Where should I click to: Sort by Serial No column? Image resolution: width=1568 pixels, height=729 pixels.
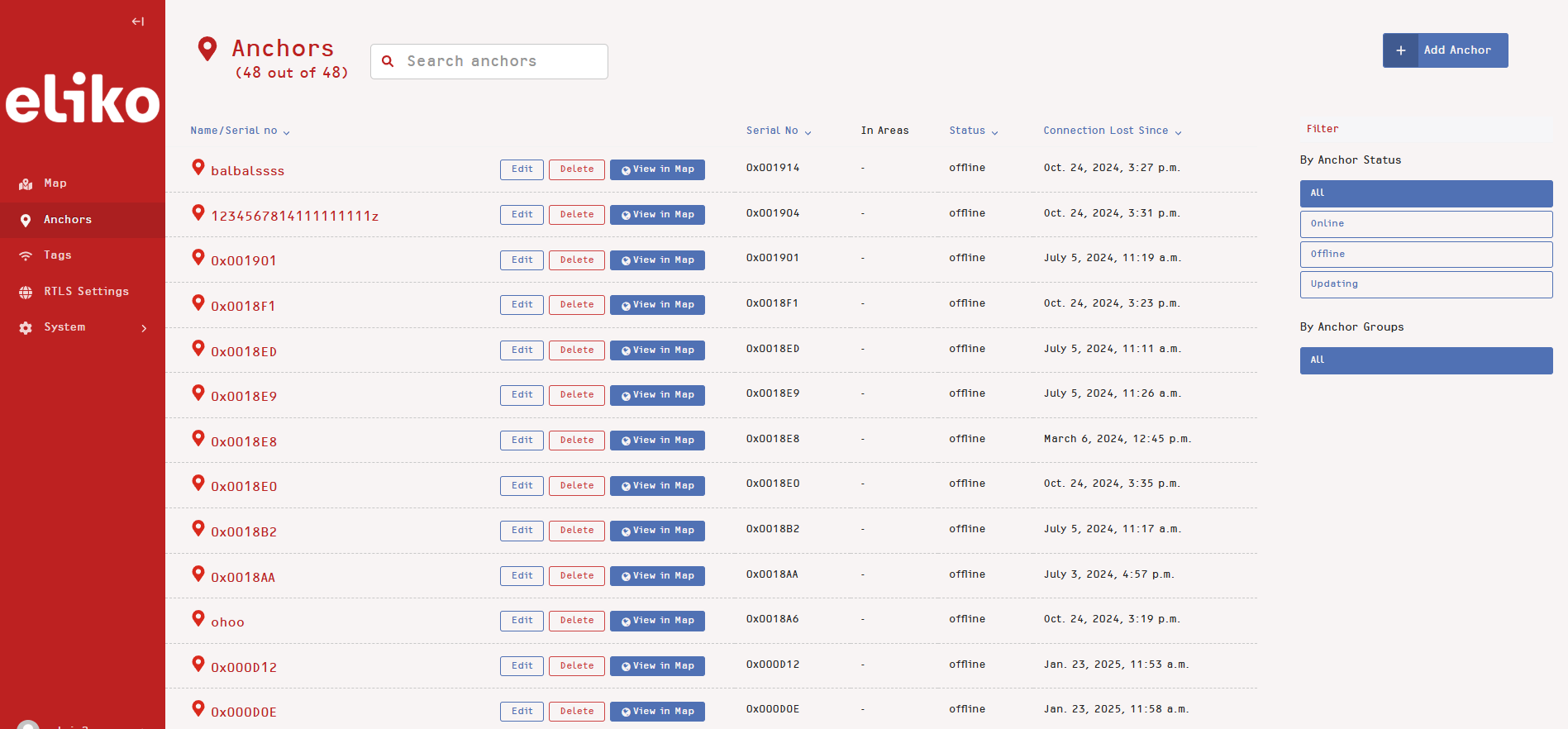[x=779, y=131]
